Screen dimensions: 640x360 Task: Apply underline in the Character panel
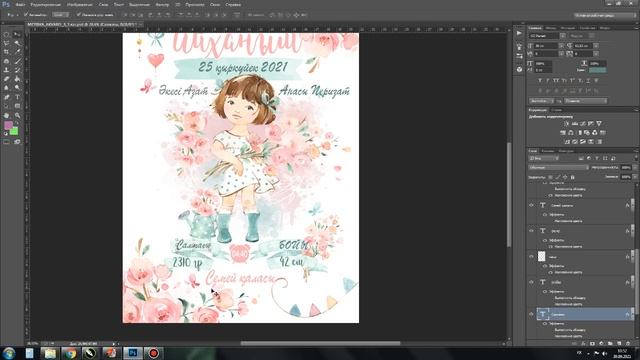tap(588, 80)
